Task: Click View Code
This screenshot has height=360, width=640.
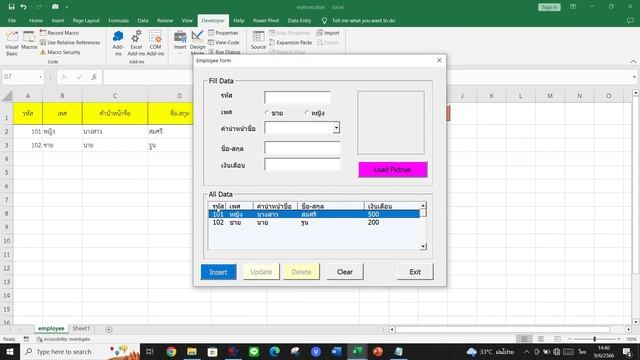Action: (224, 42)
